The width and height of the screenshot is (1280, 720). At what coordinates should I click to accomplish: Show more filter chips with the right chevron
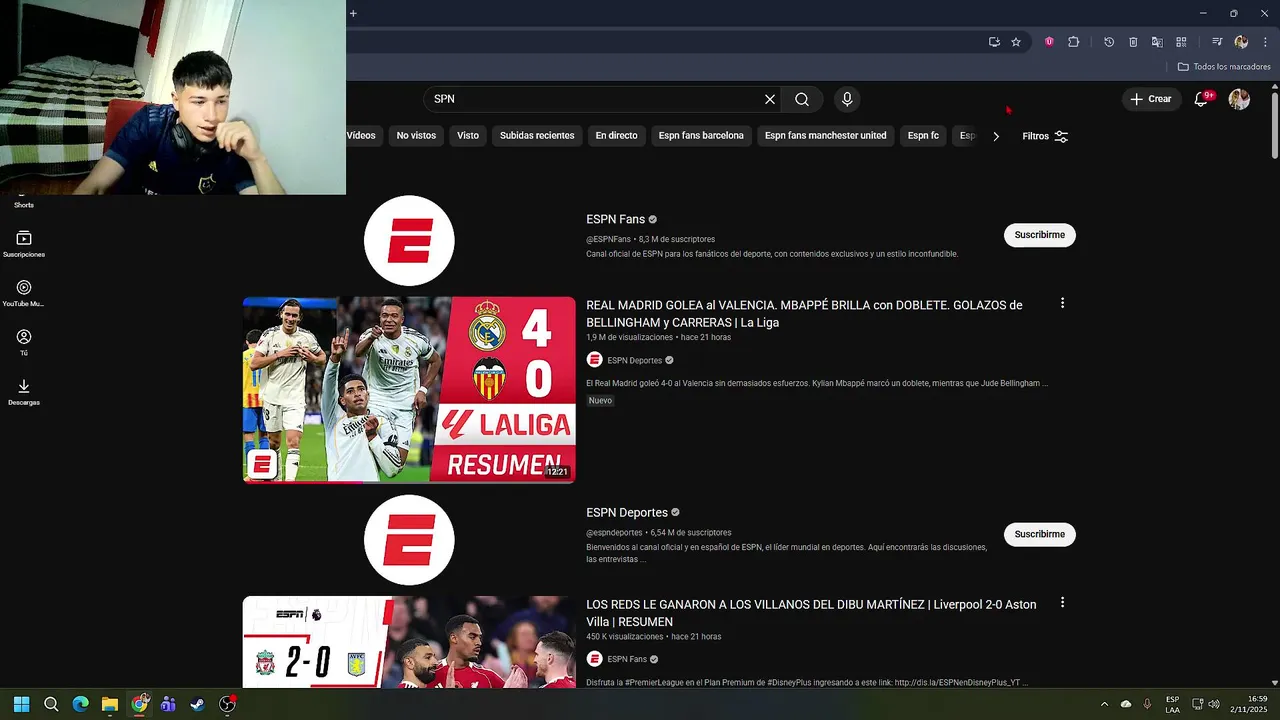(996, 136)
